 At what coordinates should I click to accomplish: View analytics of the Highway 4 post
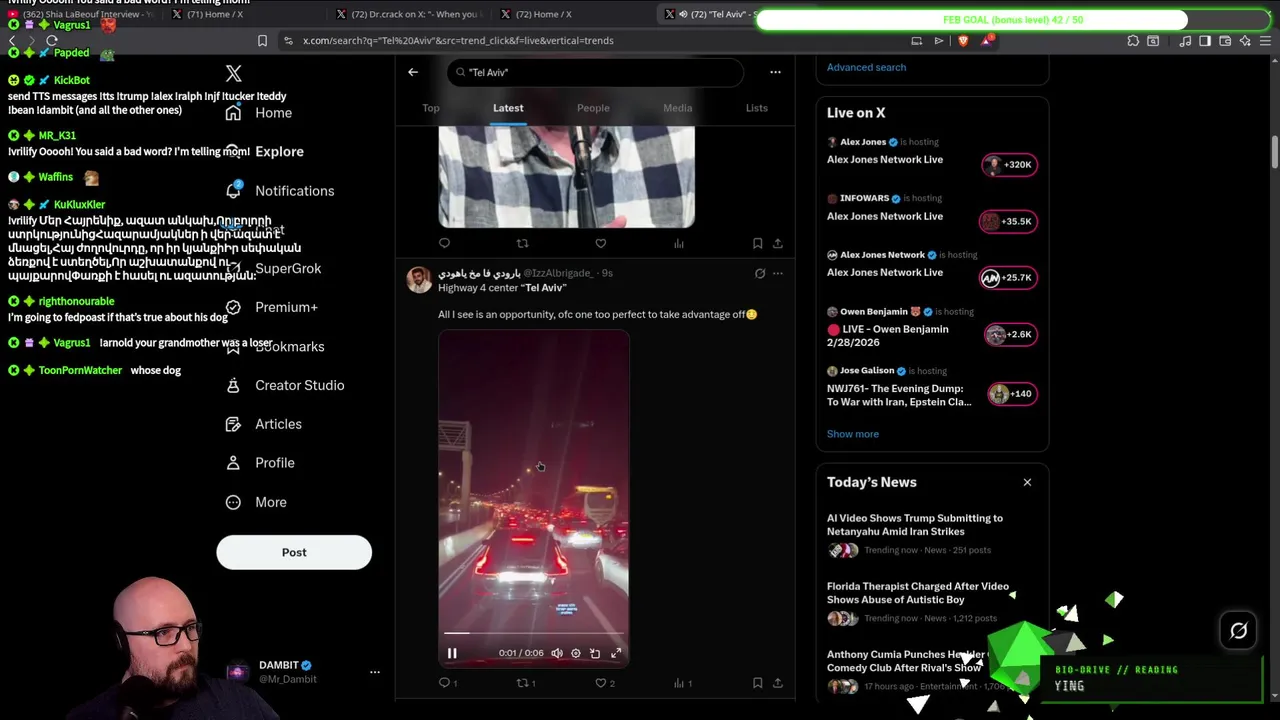(682, 683)
